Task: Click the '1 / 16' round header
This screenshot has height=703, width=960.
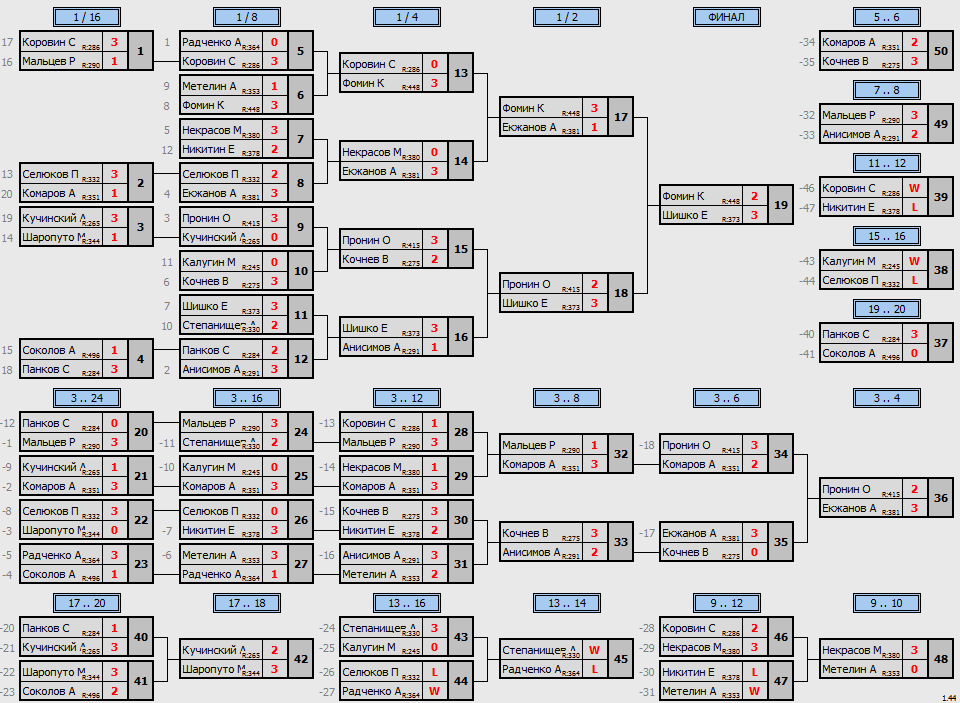Action: 87,17
